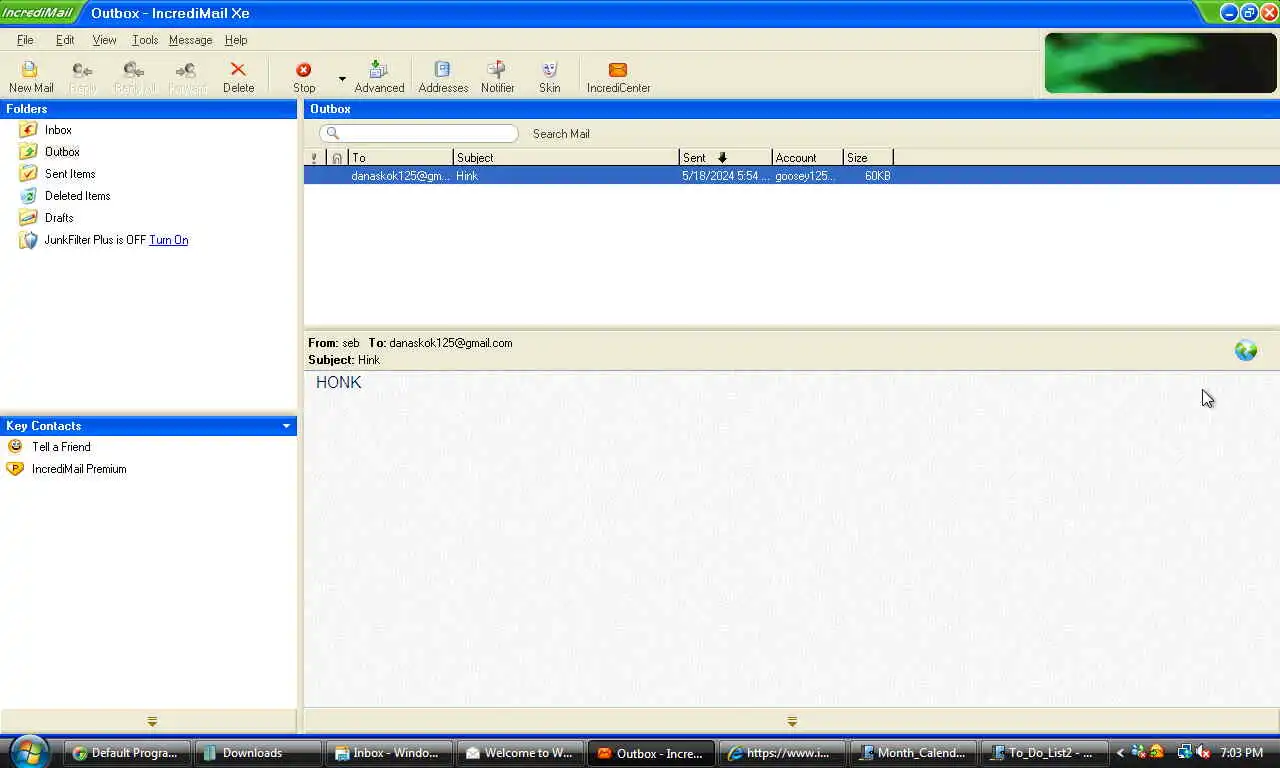Show hidden tray icons arrow
The image size is (1280, 768).
click(1120, 753)
